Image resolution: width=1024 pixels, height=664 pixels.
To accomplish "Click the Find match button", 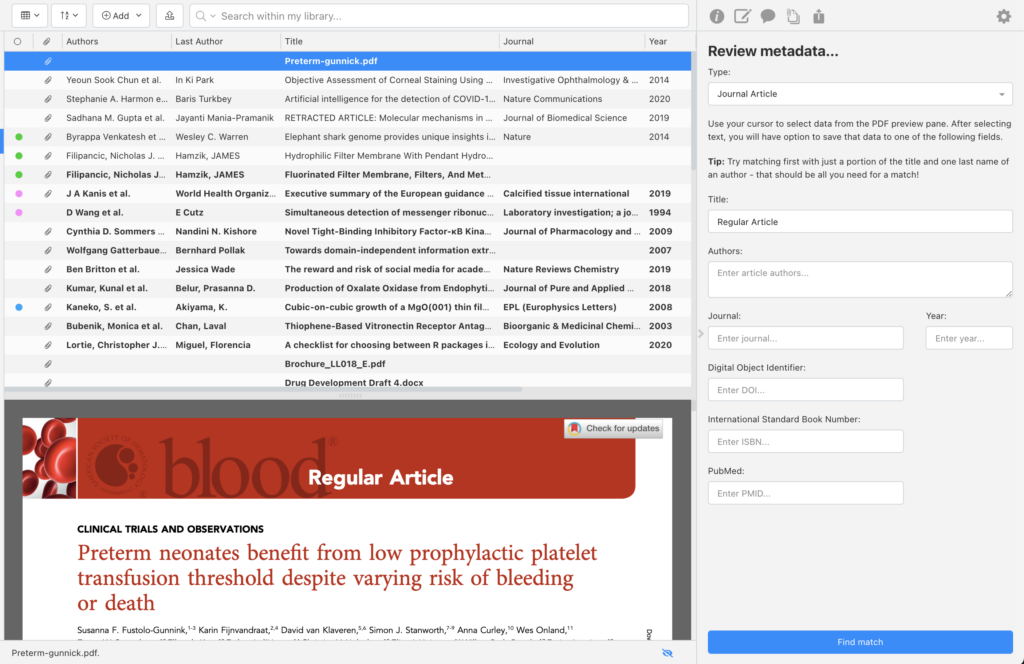I will [859, 641].
